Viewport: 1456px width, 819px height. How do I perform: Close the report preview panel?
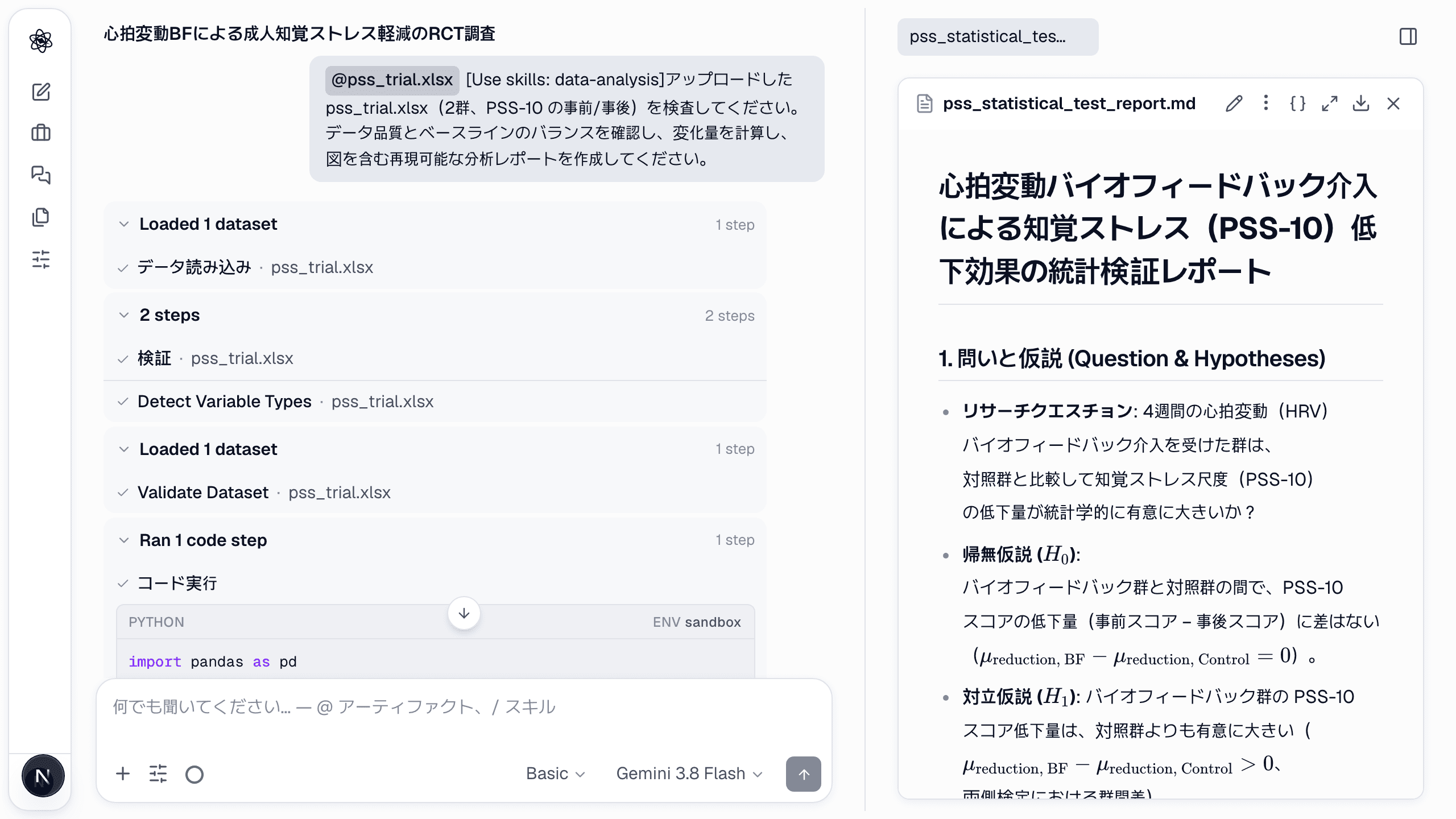(1393, 104)
